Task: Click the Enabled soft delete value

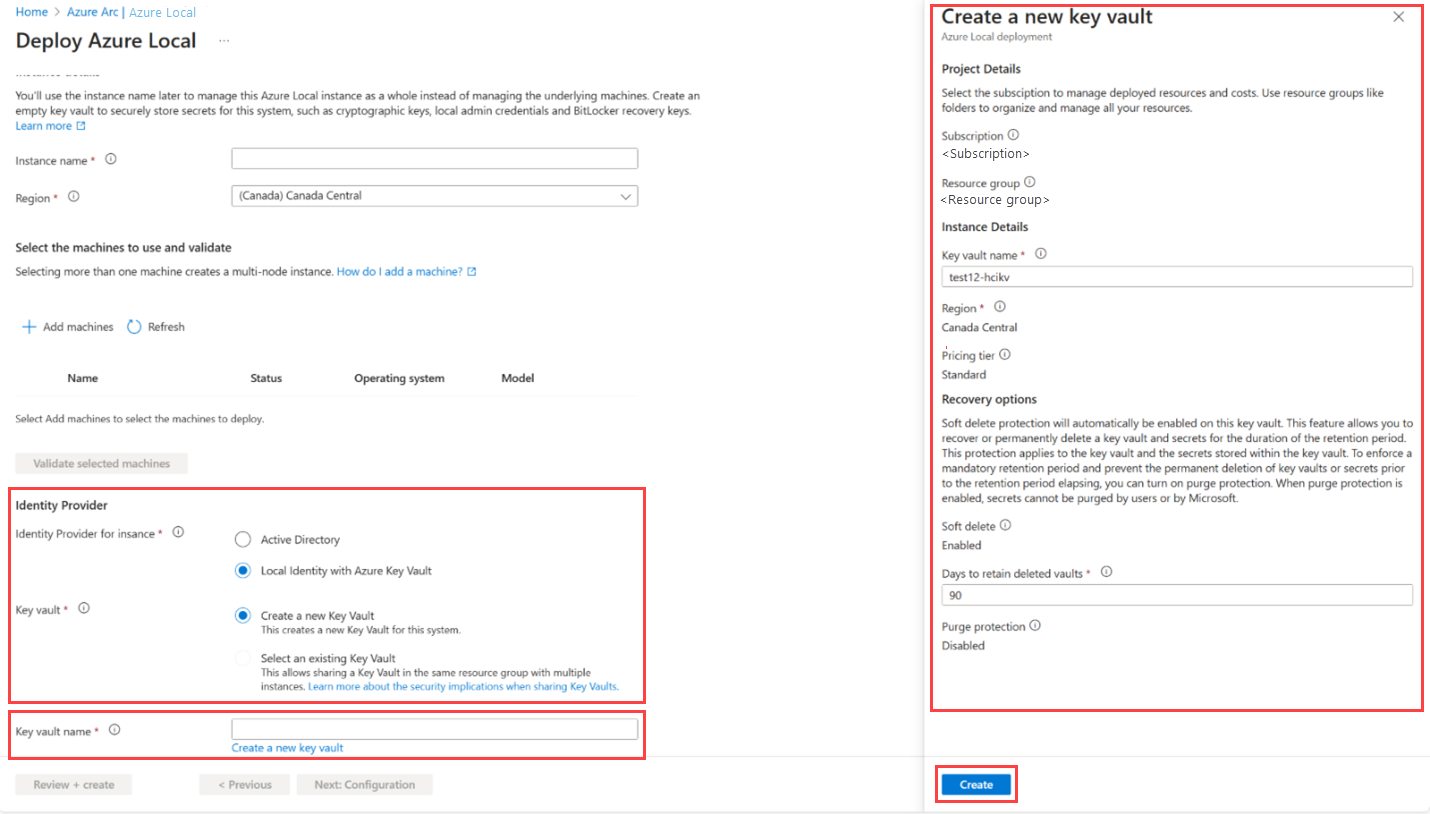Action: [x=962, y=545]
